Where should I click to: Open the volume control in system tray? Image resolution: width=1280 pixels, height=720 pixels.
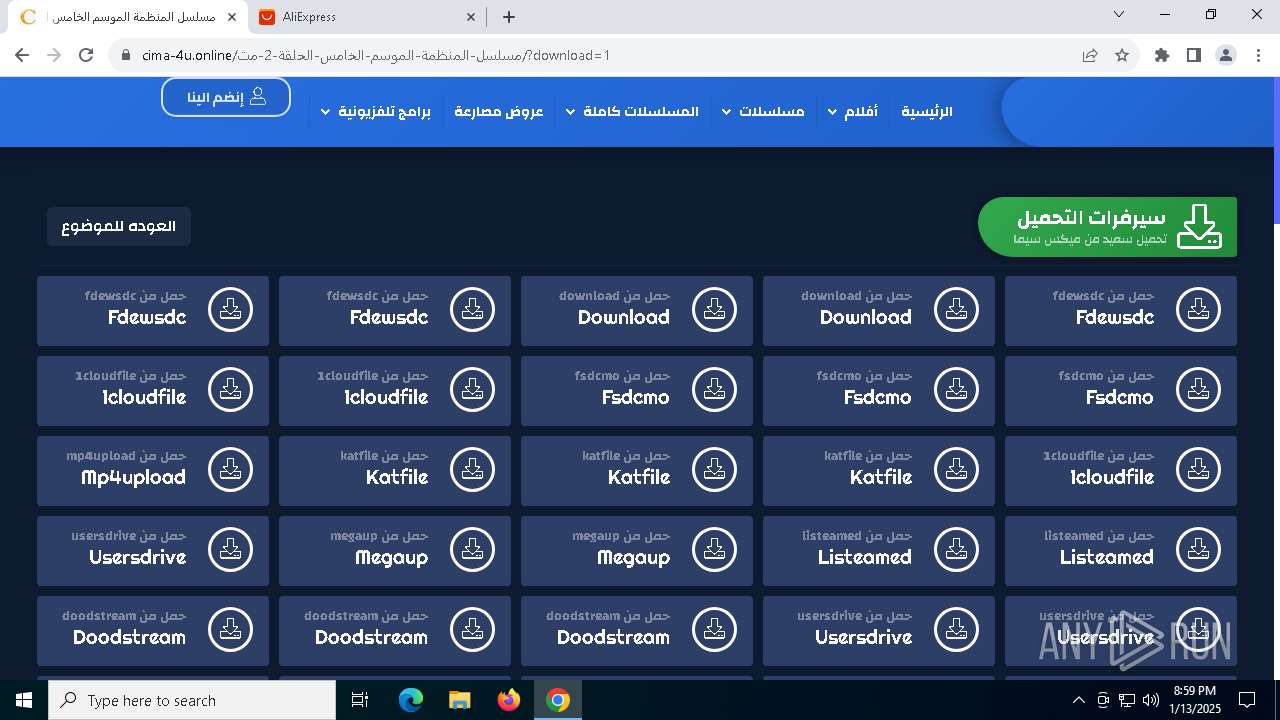pyautogui.click(x=1151, y=700)
